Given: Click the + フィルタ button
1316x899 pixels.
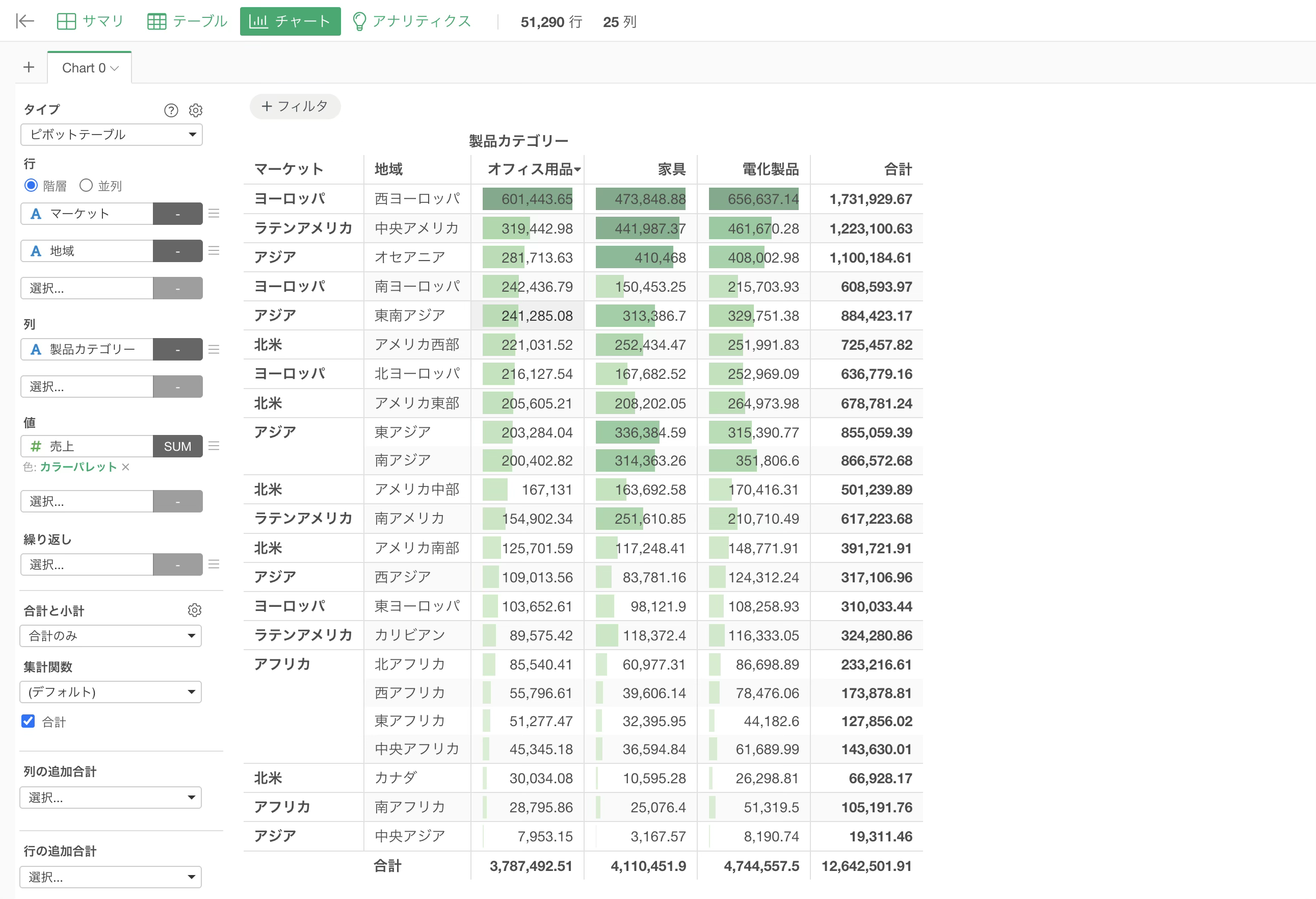Looking at the screenshot, I should (295, 107).
